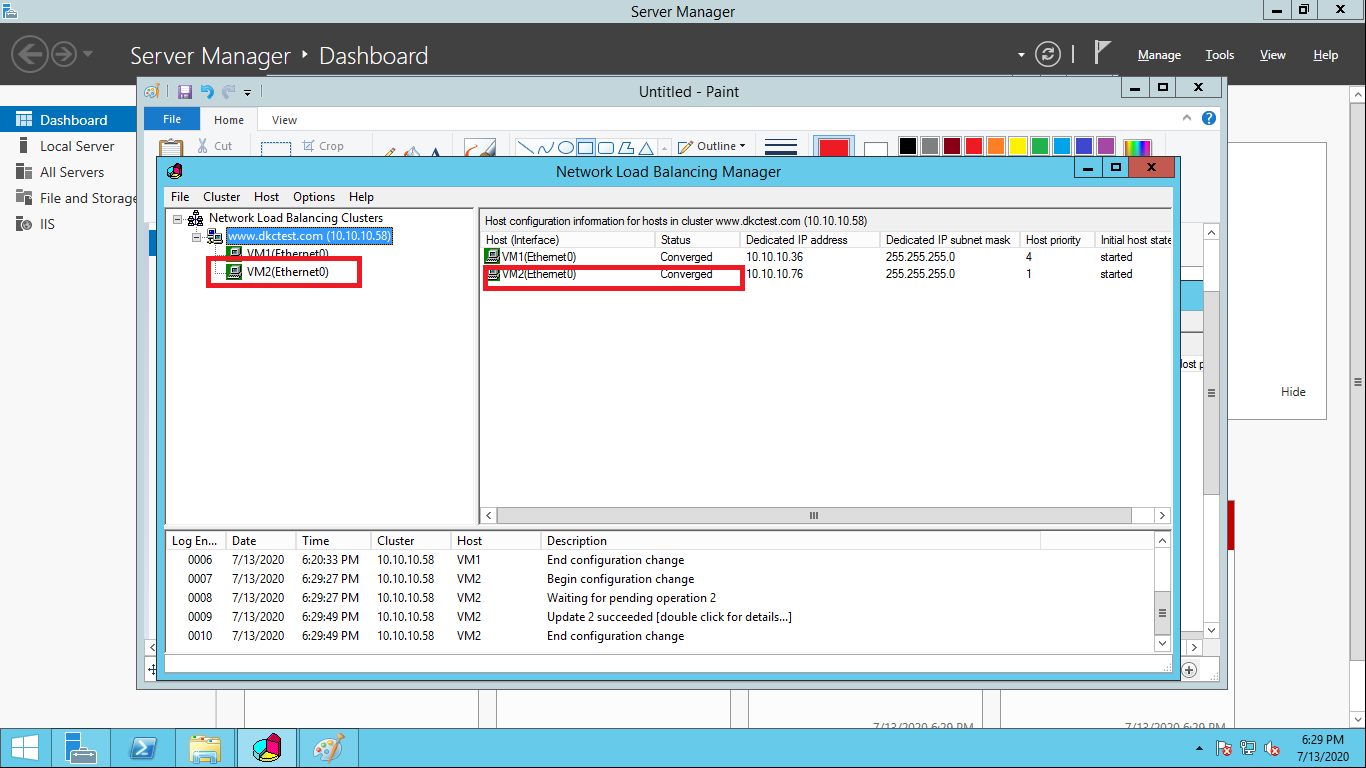
Task: Select the rectangle shape in Paint
Action: [586, 147]
